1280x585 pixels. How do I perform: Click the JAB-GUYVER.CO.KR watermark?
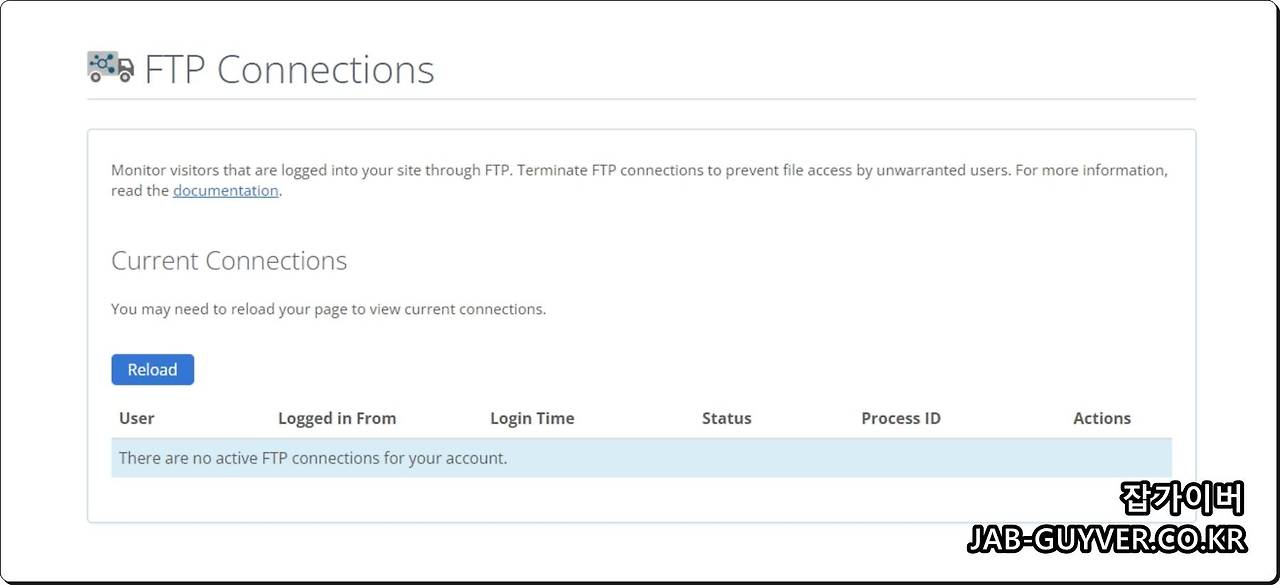1107,540
